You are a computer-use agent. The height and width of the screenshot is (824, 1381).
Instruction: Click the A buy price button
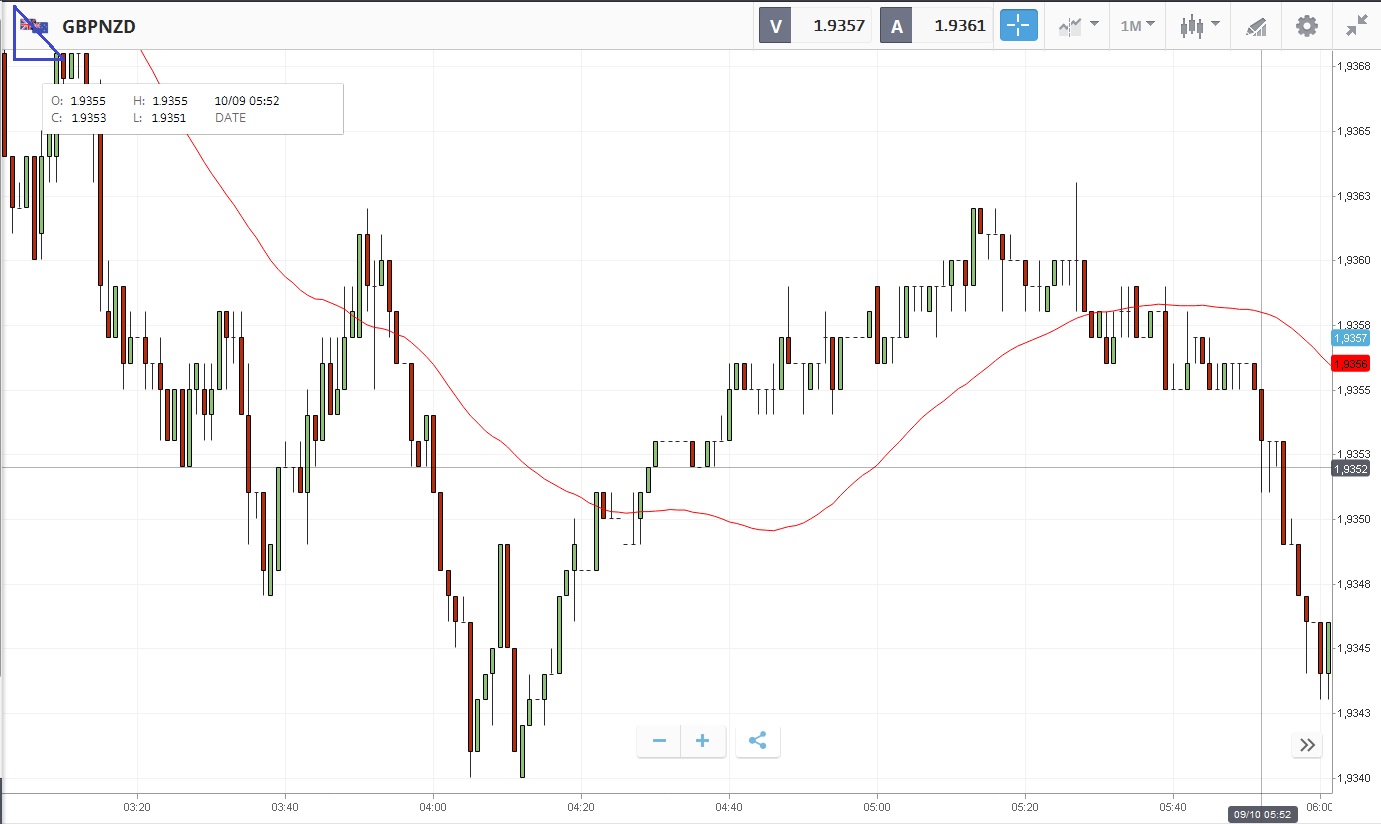936,26
